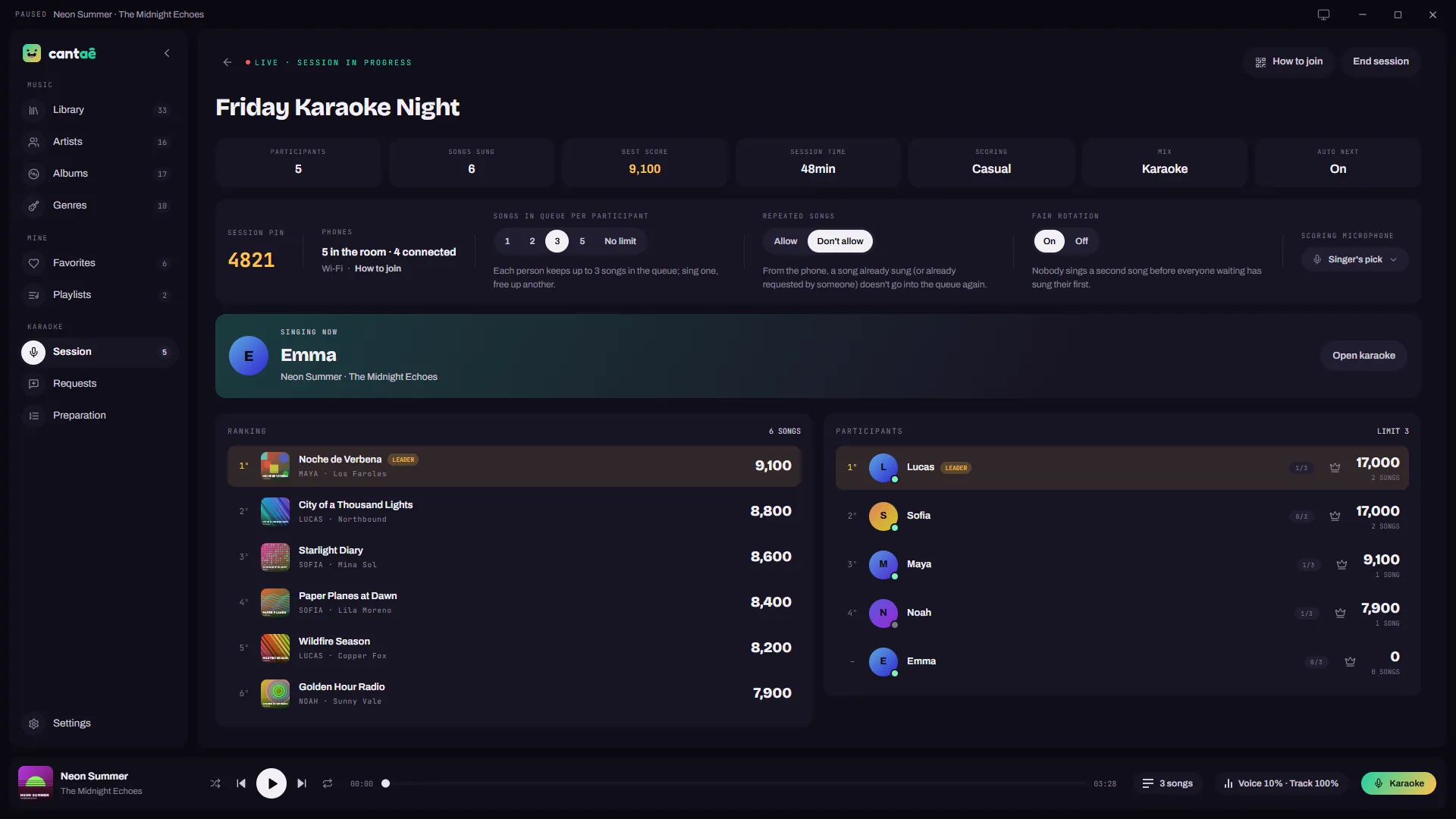Open the Library section
This screenshot has width=1456, height=819.
coord(99,110)
